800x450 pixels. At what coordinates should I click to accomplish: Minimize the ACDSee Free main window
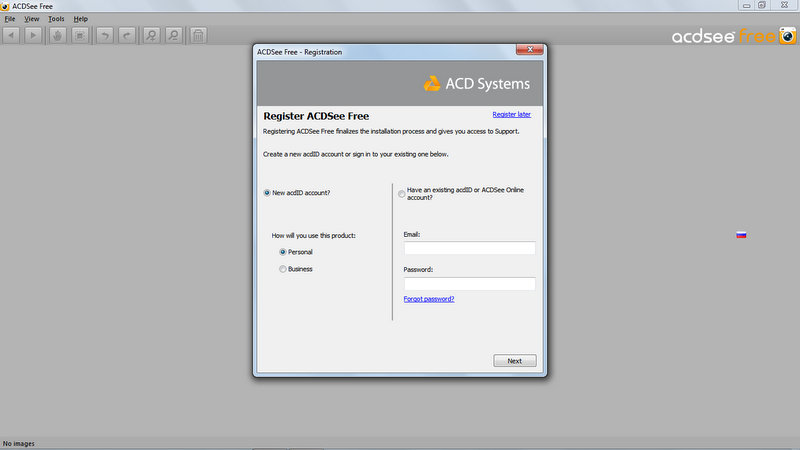point(746,5)
